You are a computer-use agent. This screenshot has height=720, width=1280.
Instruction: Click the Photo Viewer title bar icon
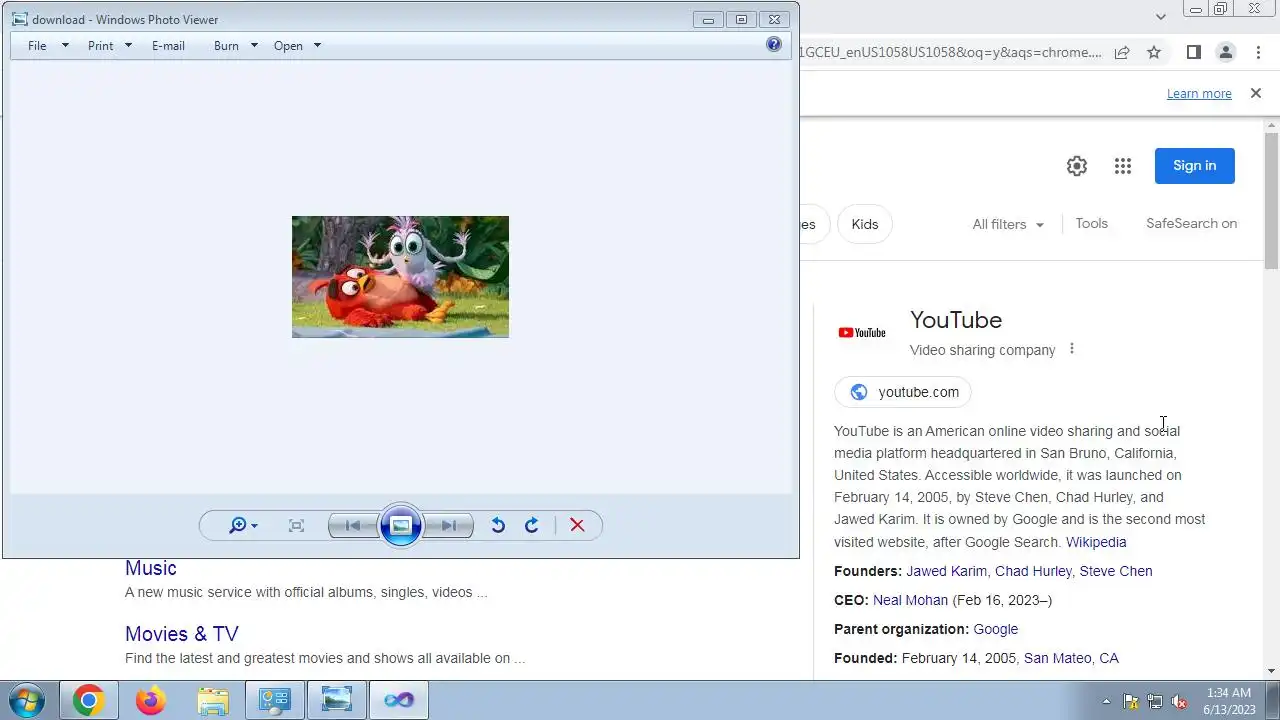(x=20, y=19)
